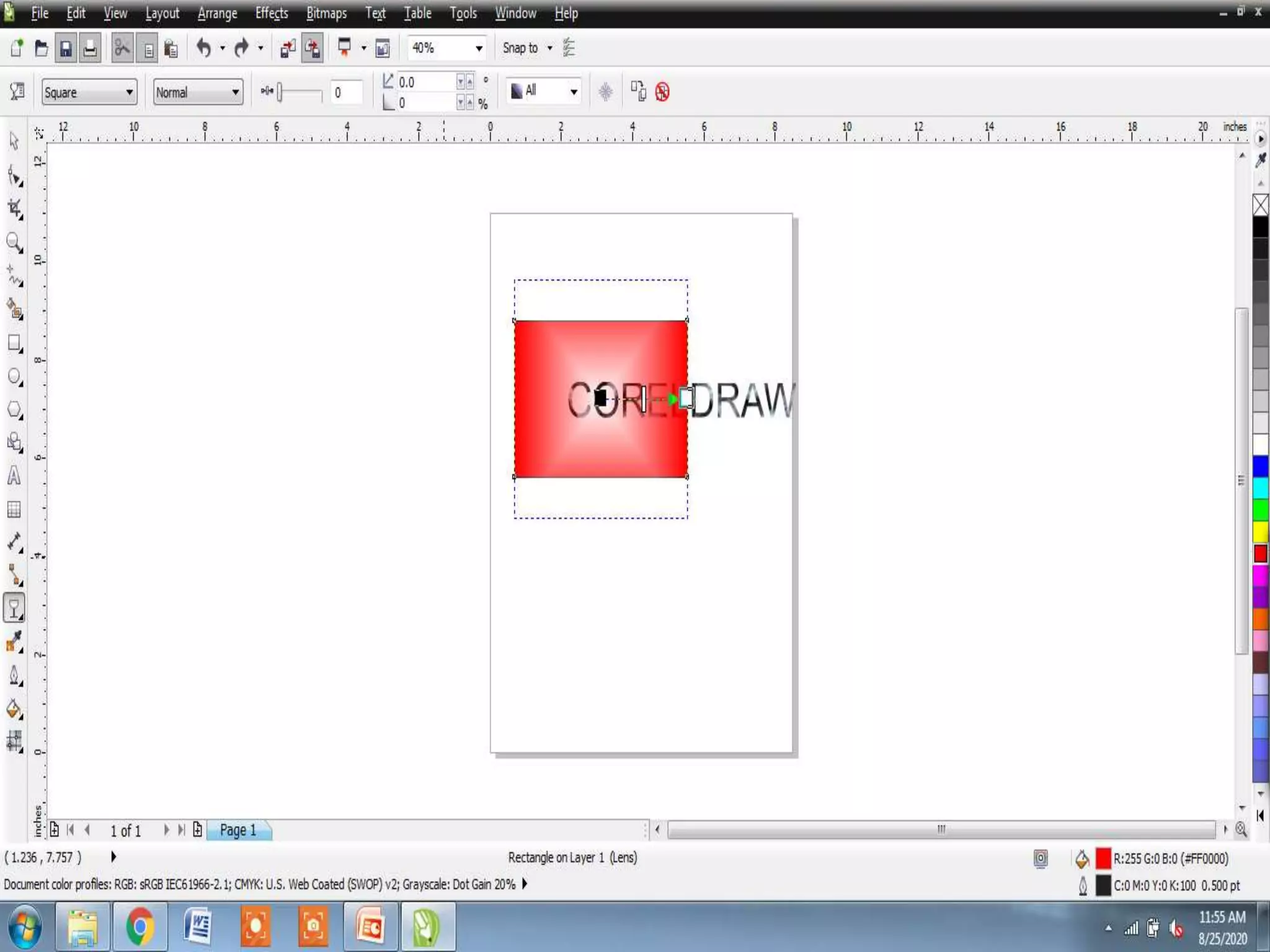Image resolution: width=1270 pixels, height=952 pixels.
Task: Select the Polygon tool
Action: coord(15,410)
